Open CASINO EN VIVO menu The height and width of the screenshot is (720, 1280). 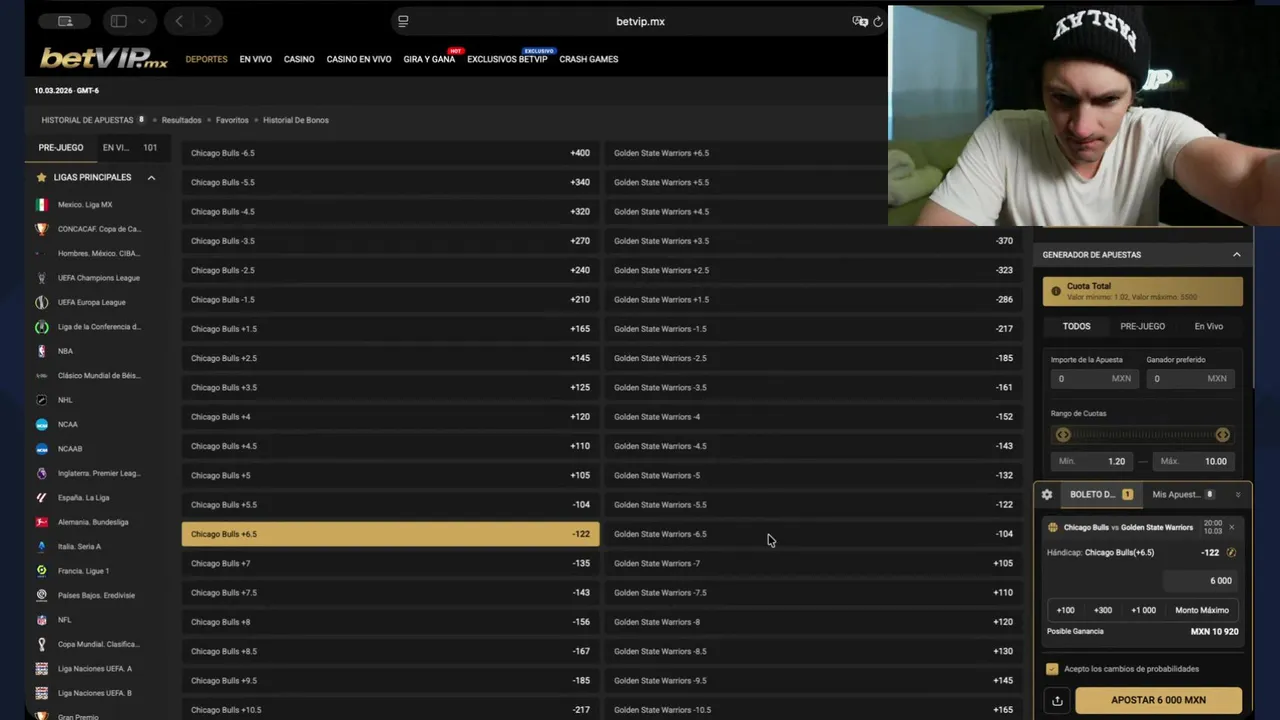click(359, 59)
